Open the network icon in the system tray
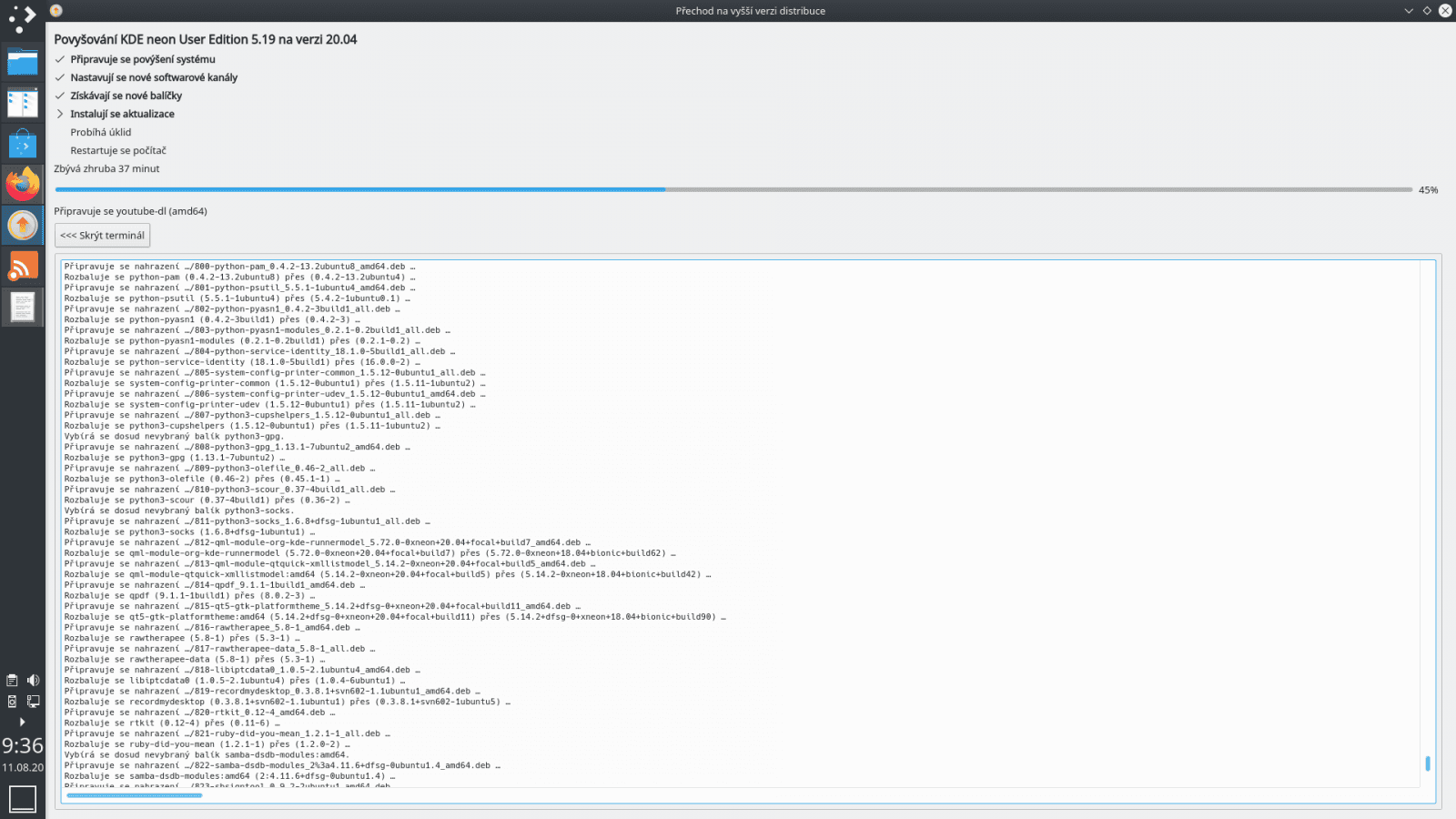Viewport: 1456px width, 819px height. pos(33,702)
